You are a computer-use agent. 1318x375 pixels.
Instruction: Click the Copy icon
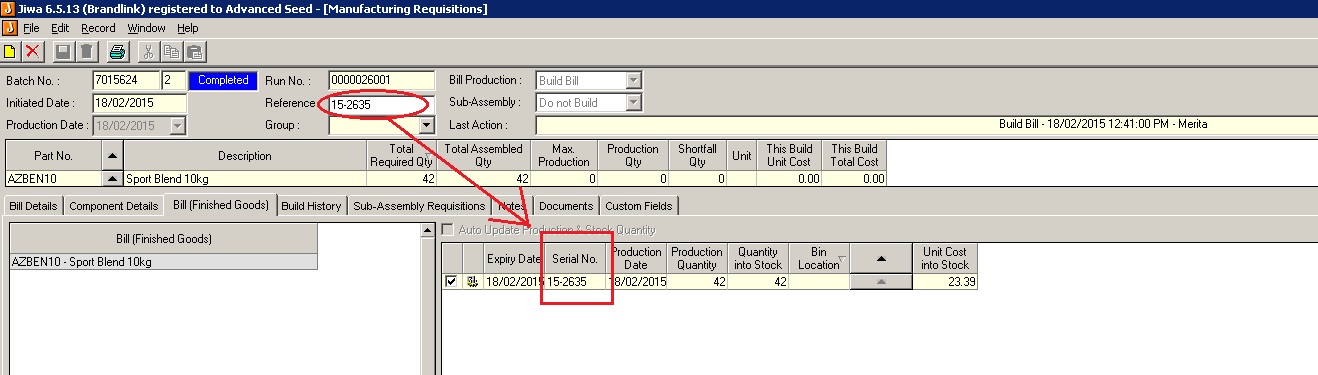pos(171,51)
